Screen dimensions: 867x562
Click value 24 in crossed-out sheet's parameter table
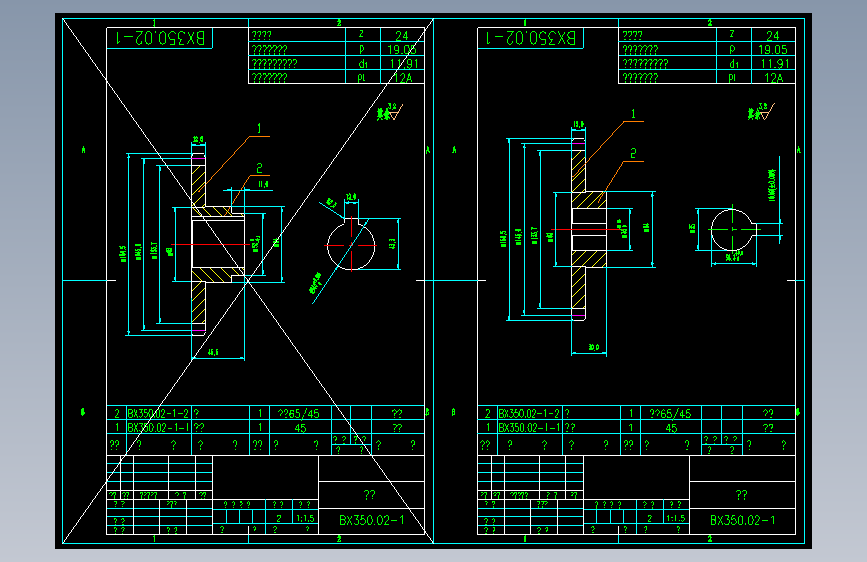click(x=401, y=35)
